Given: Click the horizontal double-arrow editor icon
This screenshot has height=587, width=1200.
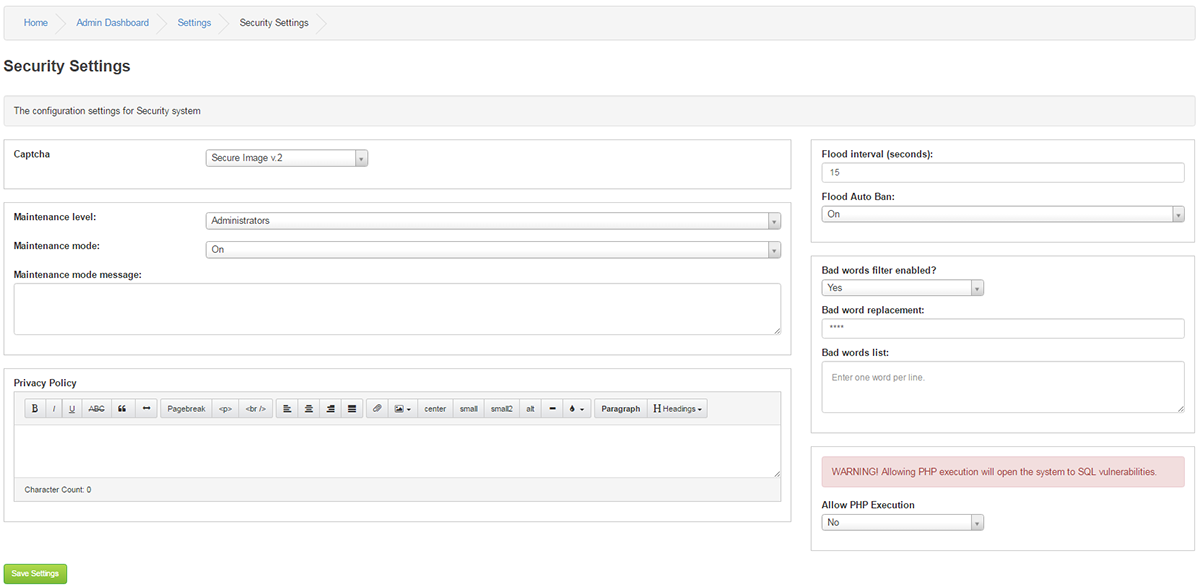Looking at the screenshot, I should coord(146,408).
